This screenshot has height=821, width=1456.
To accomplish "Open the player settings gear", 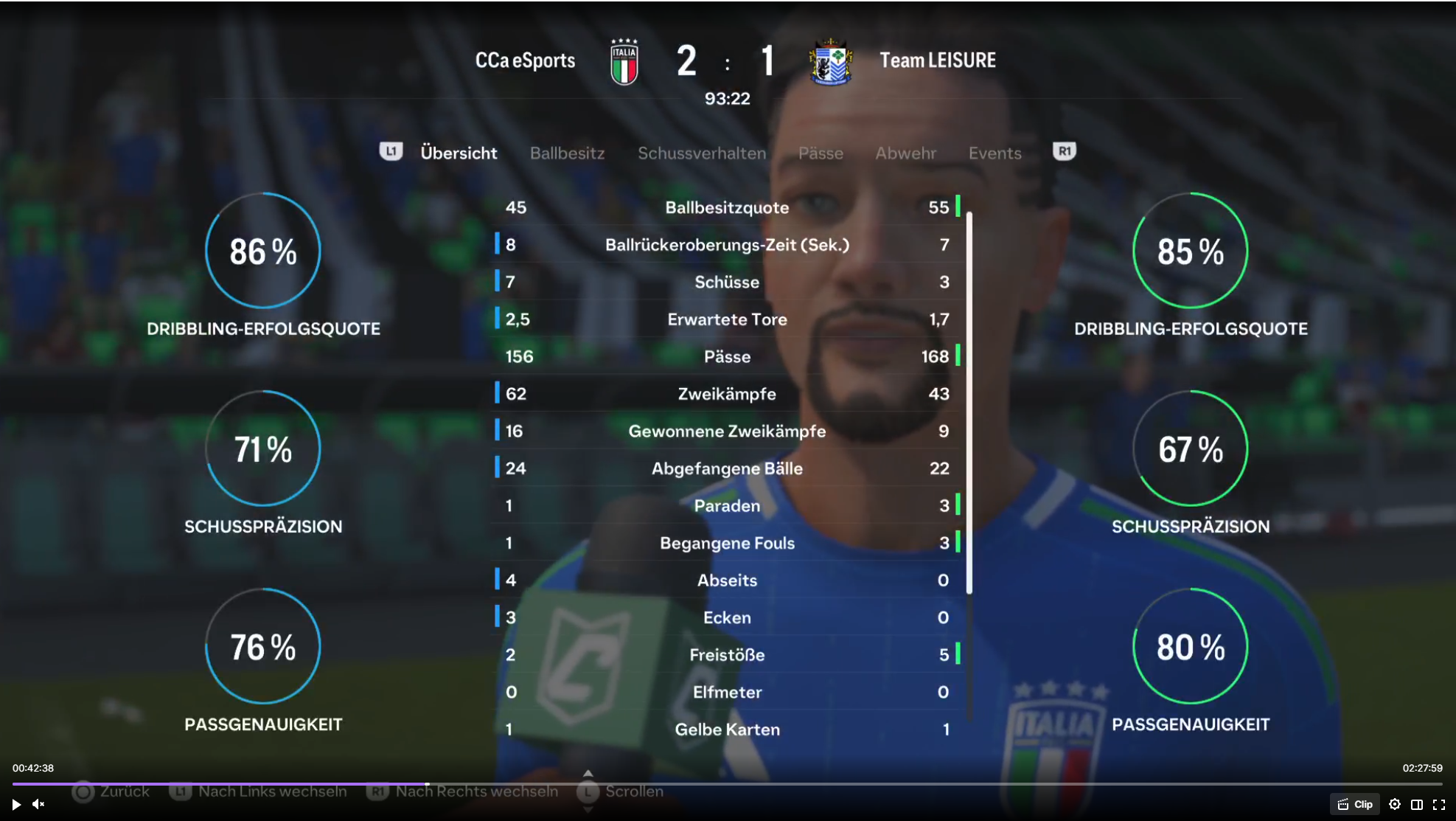I will [x=1395, y=804].
